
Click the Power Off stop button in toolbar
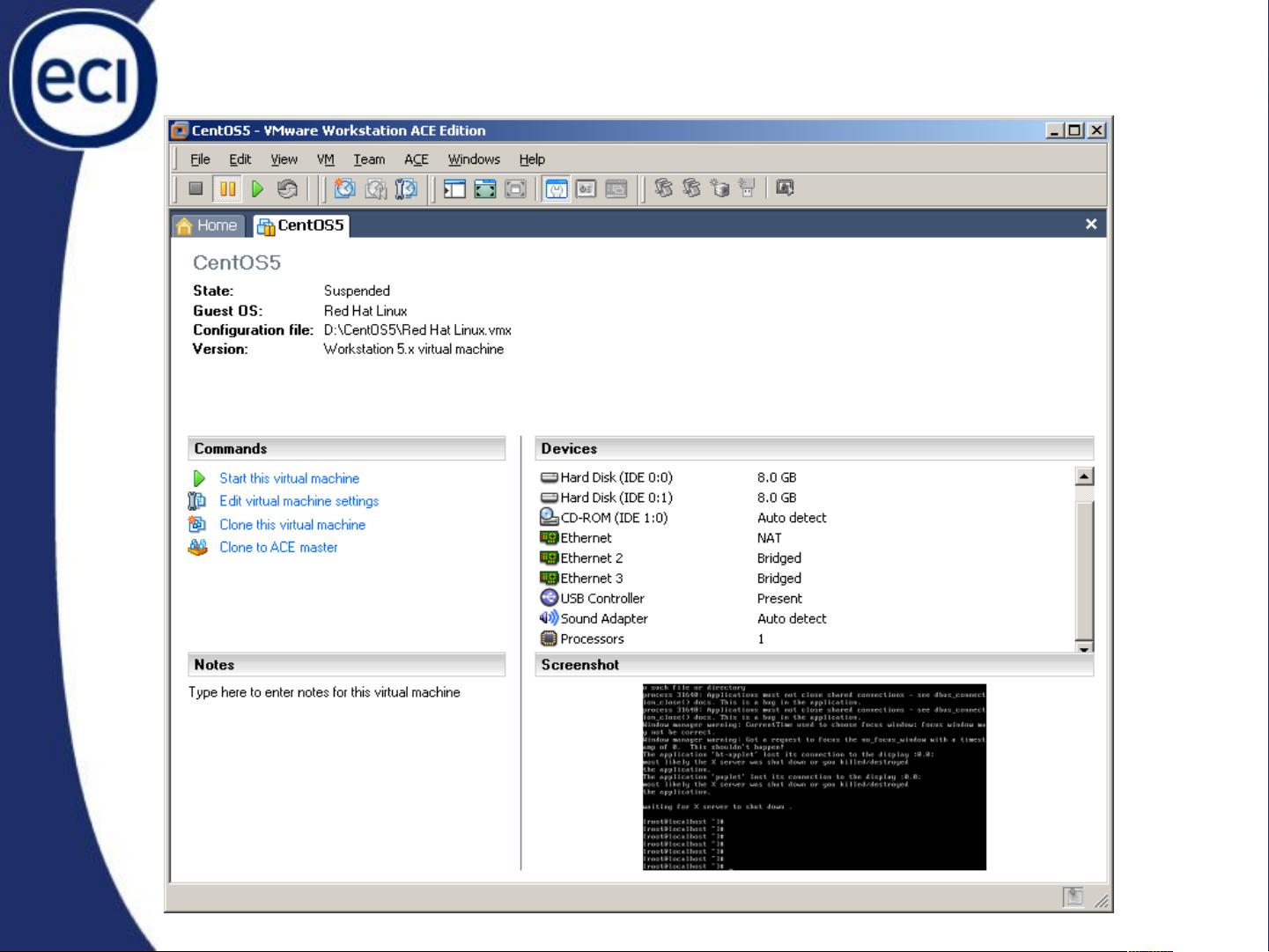[x=196, y=188]
